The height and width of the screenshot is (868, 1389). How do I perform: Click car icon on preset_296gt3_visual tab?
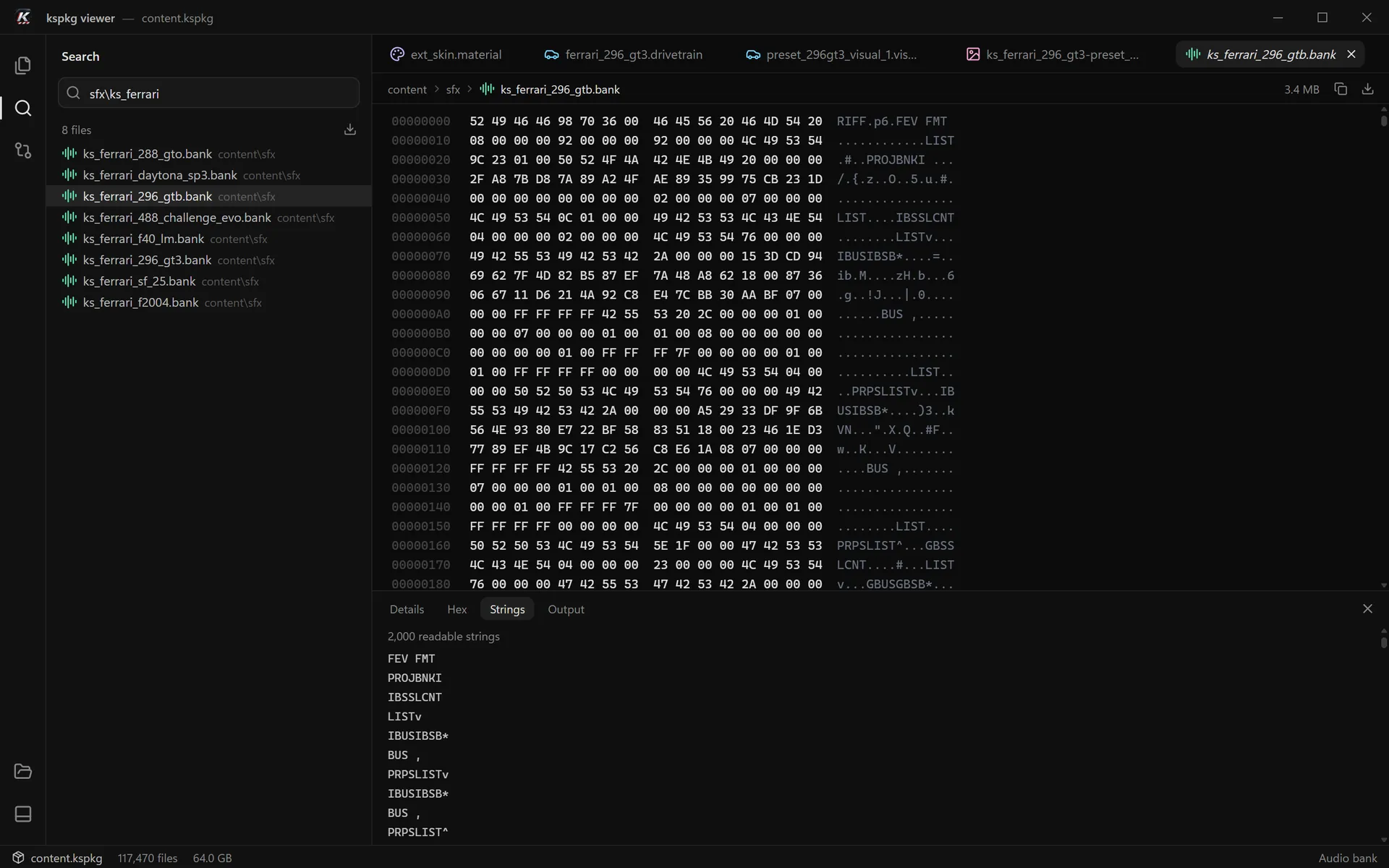[x=753, y=54]
